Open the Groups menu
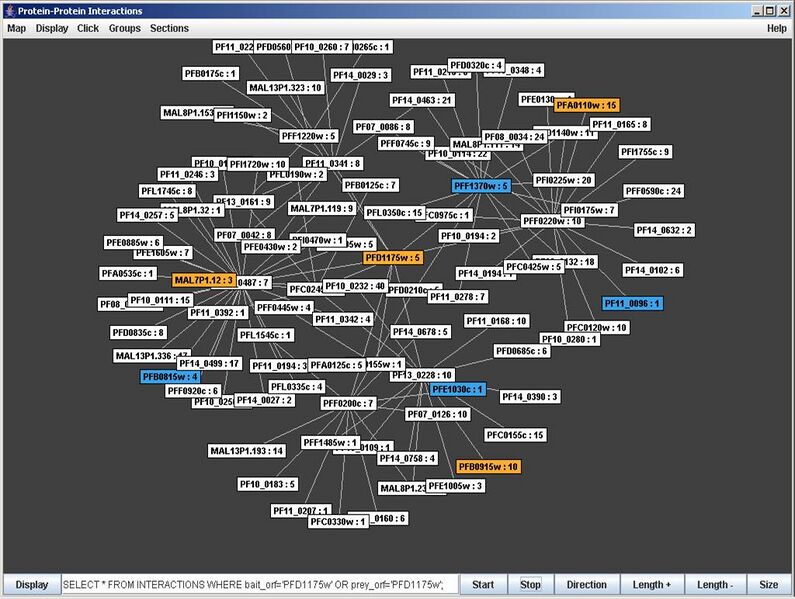This screenshot has height=599, width=795. point(125,28)
